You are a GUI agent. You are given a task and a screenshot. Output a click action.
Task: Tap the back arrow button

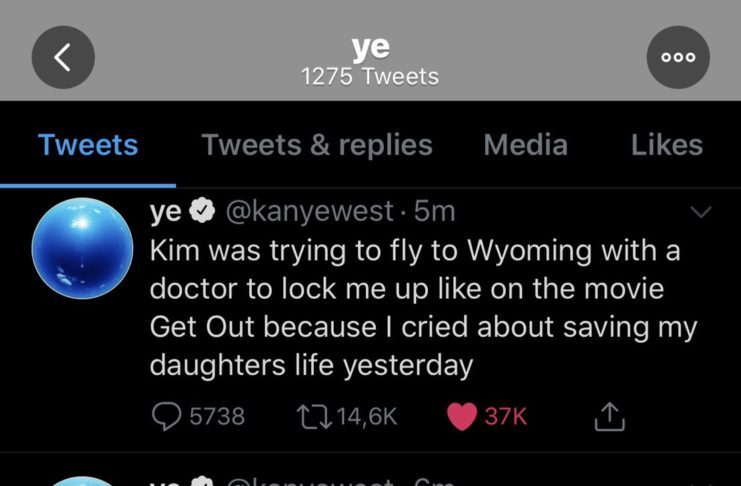pyautogui.click(x=63, y=57)
